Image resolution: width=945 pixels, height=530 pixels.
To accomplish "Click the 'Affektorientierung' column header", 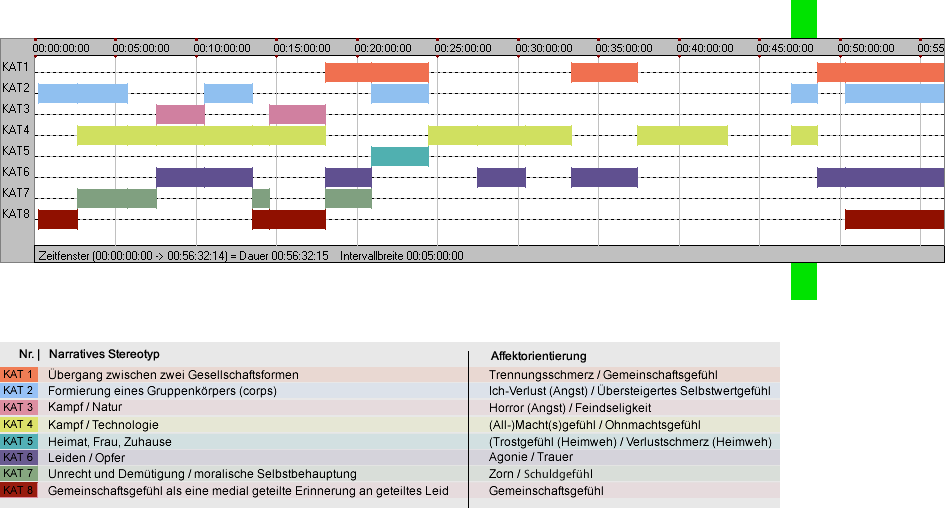I will 538,356.
